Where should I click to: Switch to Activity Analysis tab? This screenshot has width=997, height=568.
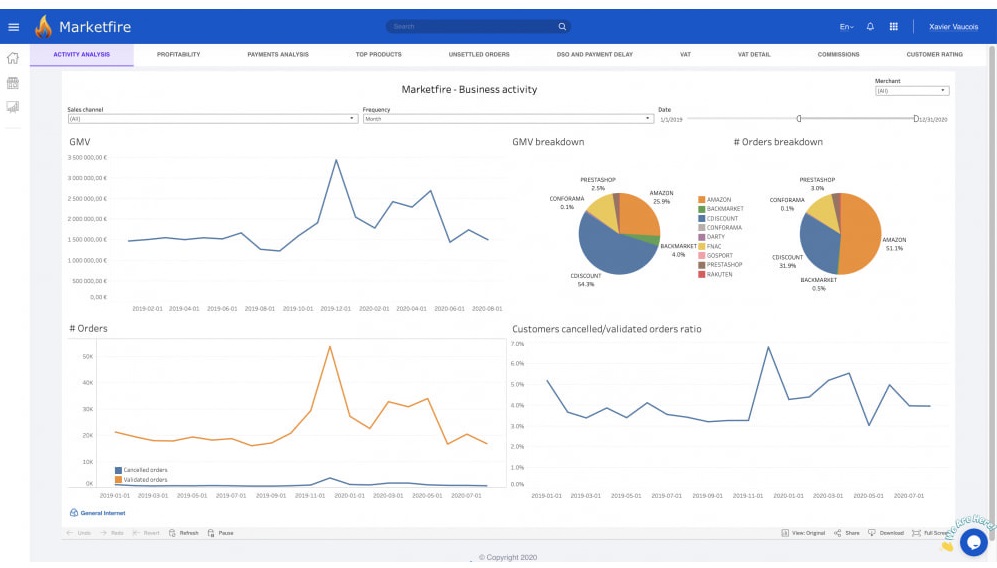pyautogui.click(x=81, y=55)
